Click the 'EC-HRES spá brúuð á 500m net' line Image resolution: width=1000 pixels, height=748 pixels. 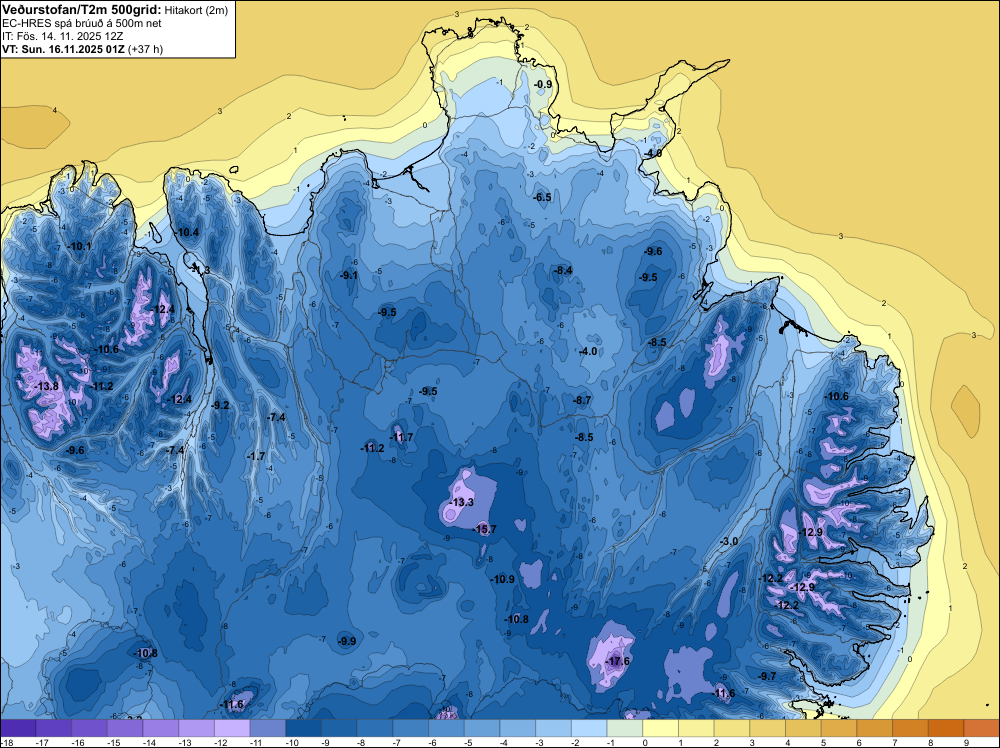[x=82, y=24]
